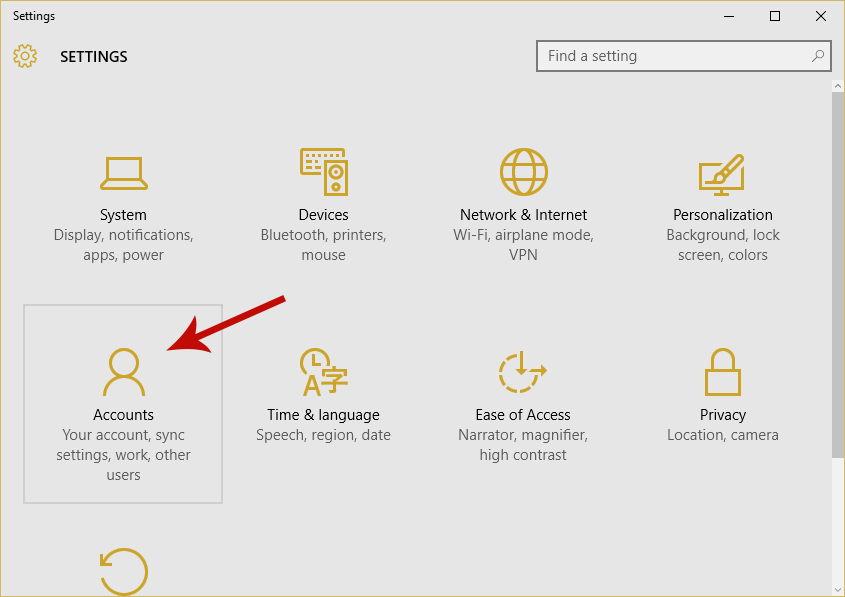
Task: Click 'Speech, region, date' description
Action: coord(323,435)
